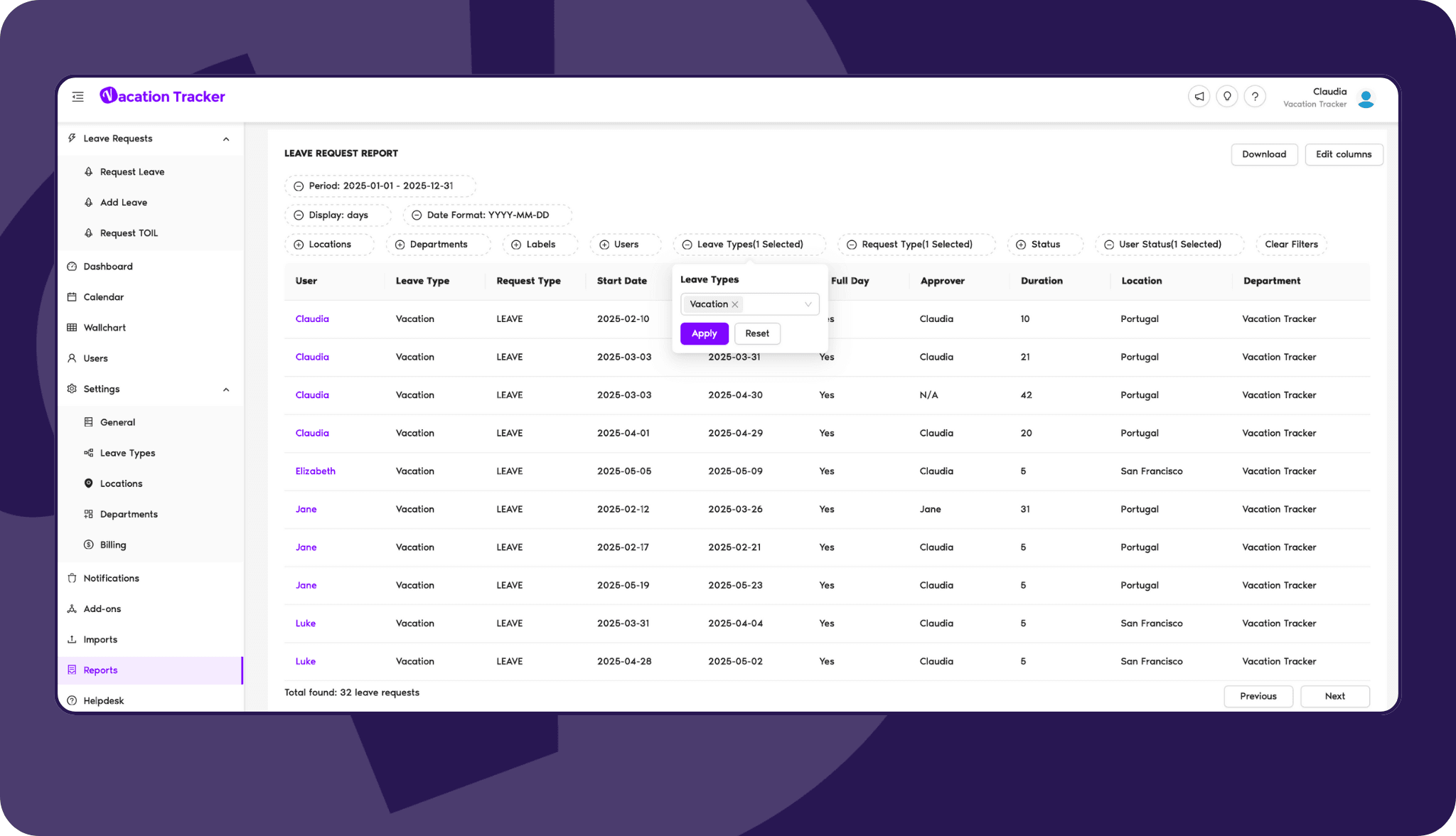
Task: Click Clear Filters menu option
Action: (x=1290, y=244)
